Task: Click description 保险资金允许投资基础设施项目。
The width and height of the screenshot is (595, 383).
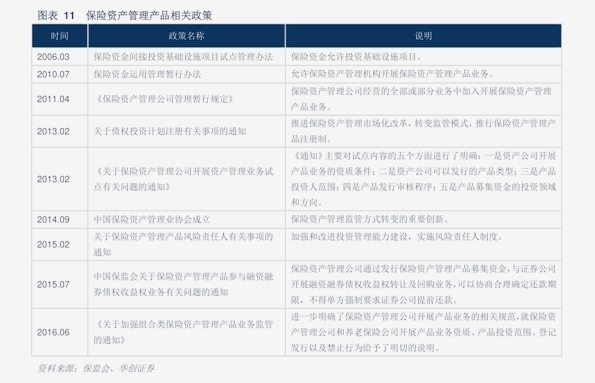Action: point(356,57)
